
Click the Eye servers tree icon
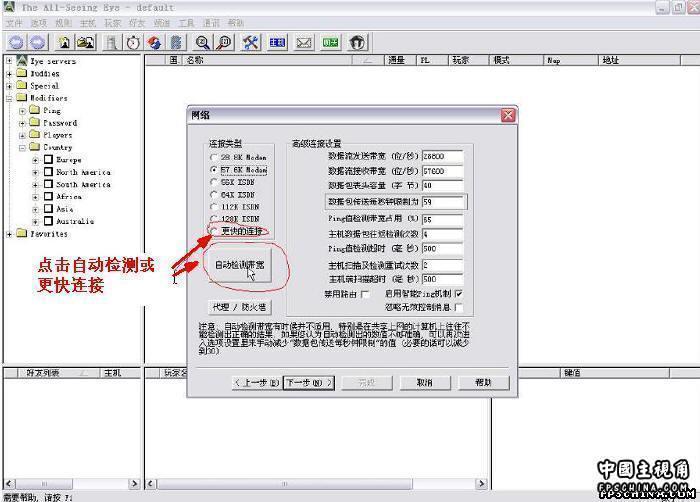[x=22, y=60]
